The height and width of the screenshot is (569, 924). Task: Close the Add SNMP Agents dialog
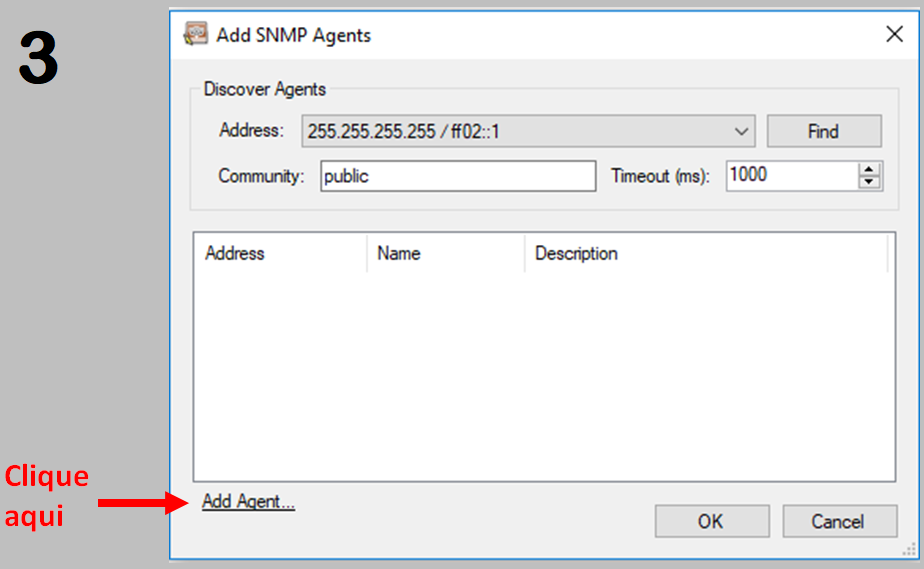click(x=894, y=34)
